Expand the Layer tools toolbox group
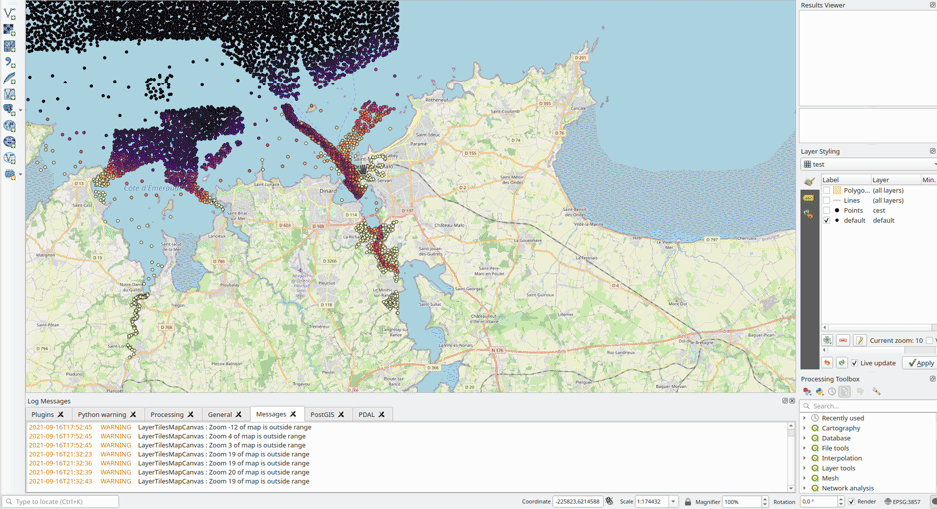 coord(804,468)
